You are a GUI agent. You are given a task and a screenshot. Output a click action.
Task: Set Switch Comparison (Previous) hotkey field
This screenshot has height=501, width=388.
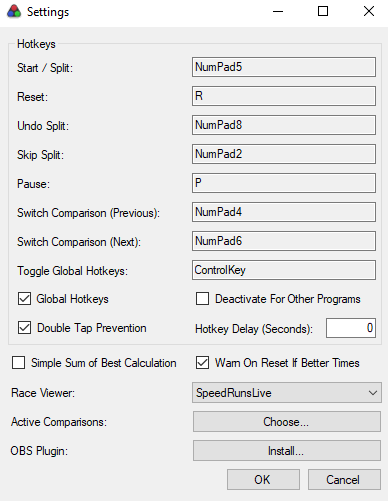tap(284, 212)
